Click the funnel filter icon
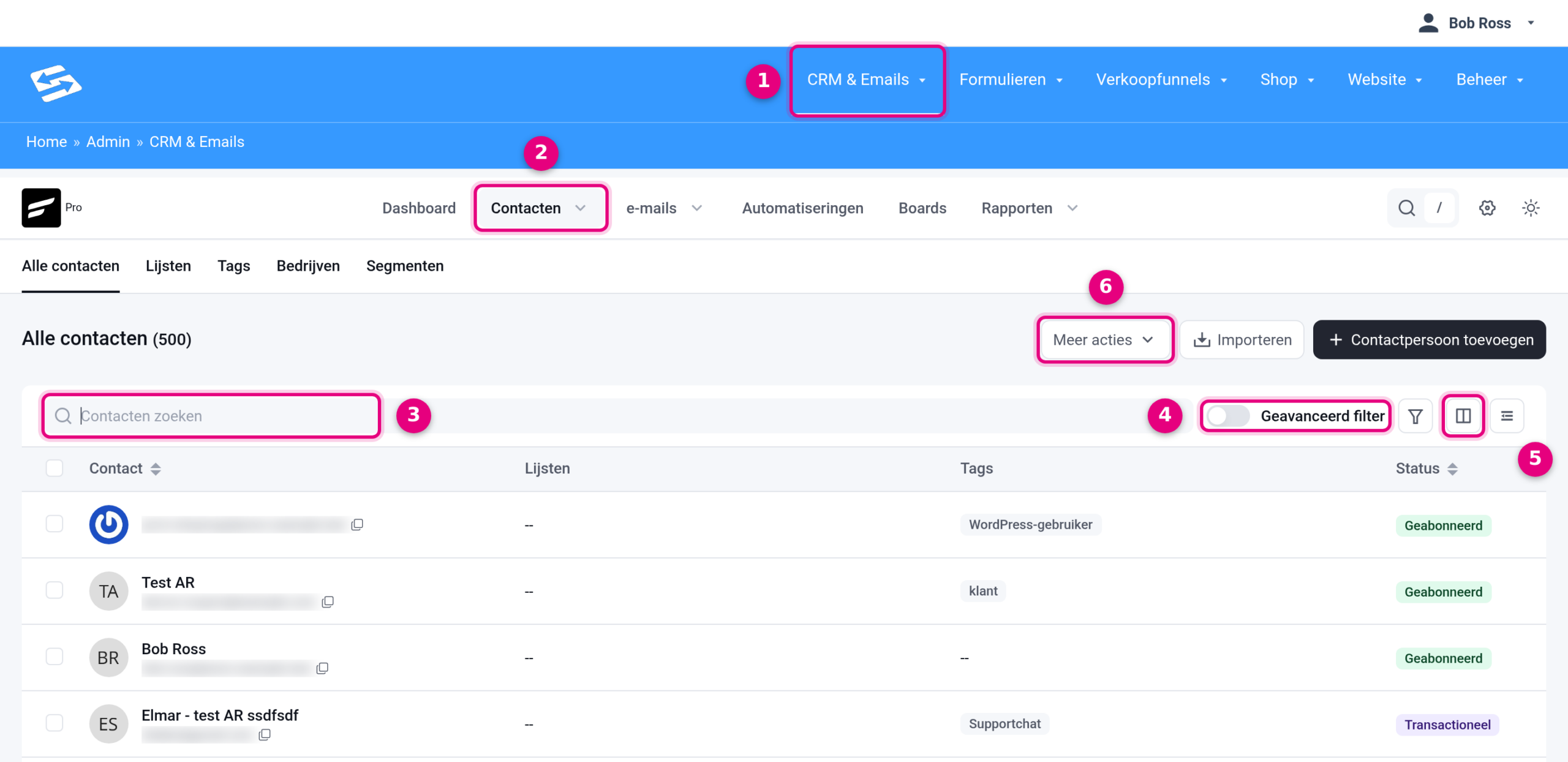This screenshot has width=1568, height=762. click(x=1415, y=416)
